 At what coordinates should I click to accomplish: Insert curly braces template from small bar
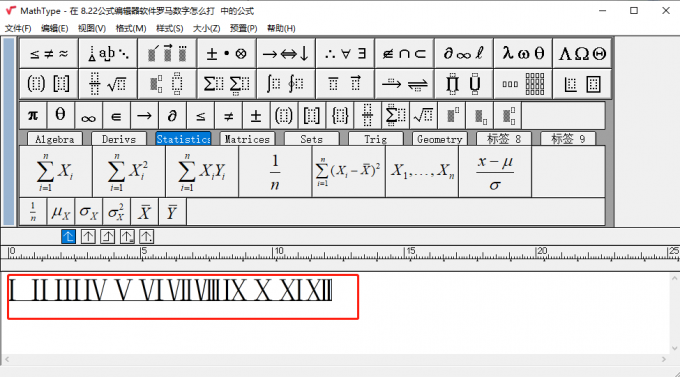coord(340,116)
